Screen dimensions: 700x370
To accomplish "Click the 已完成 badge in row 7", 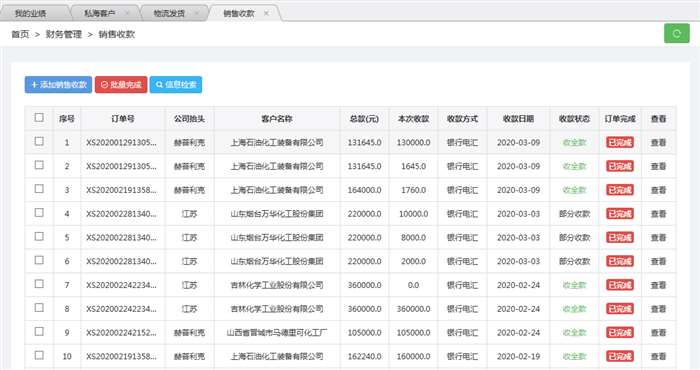I will 620,285.
